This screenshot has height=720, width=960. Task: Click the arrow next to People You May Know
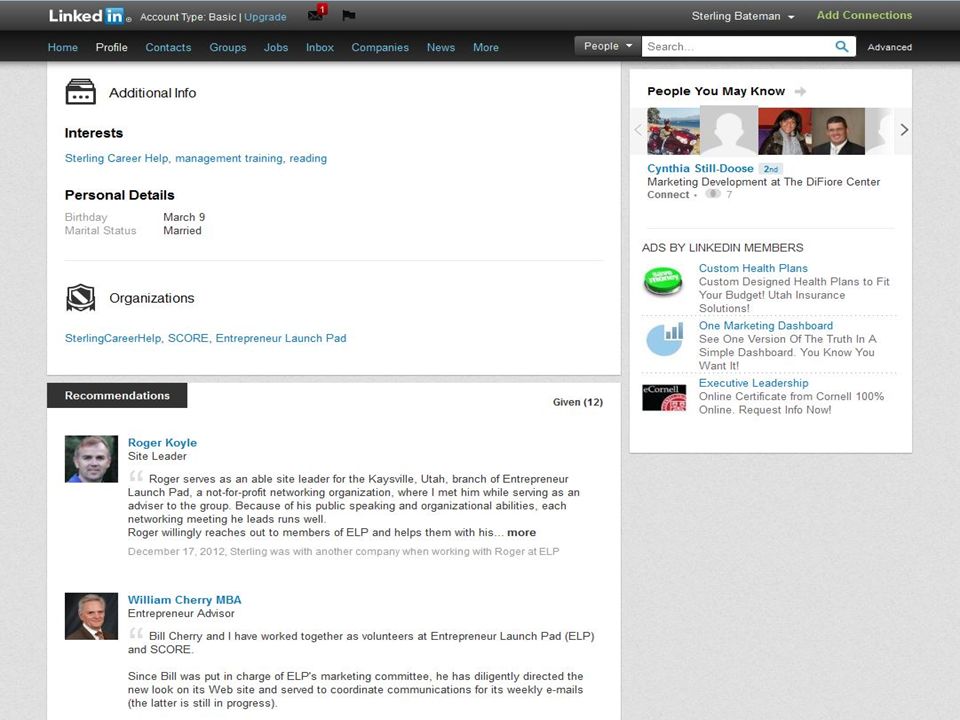800,91
